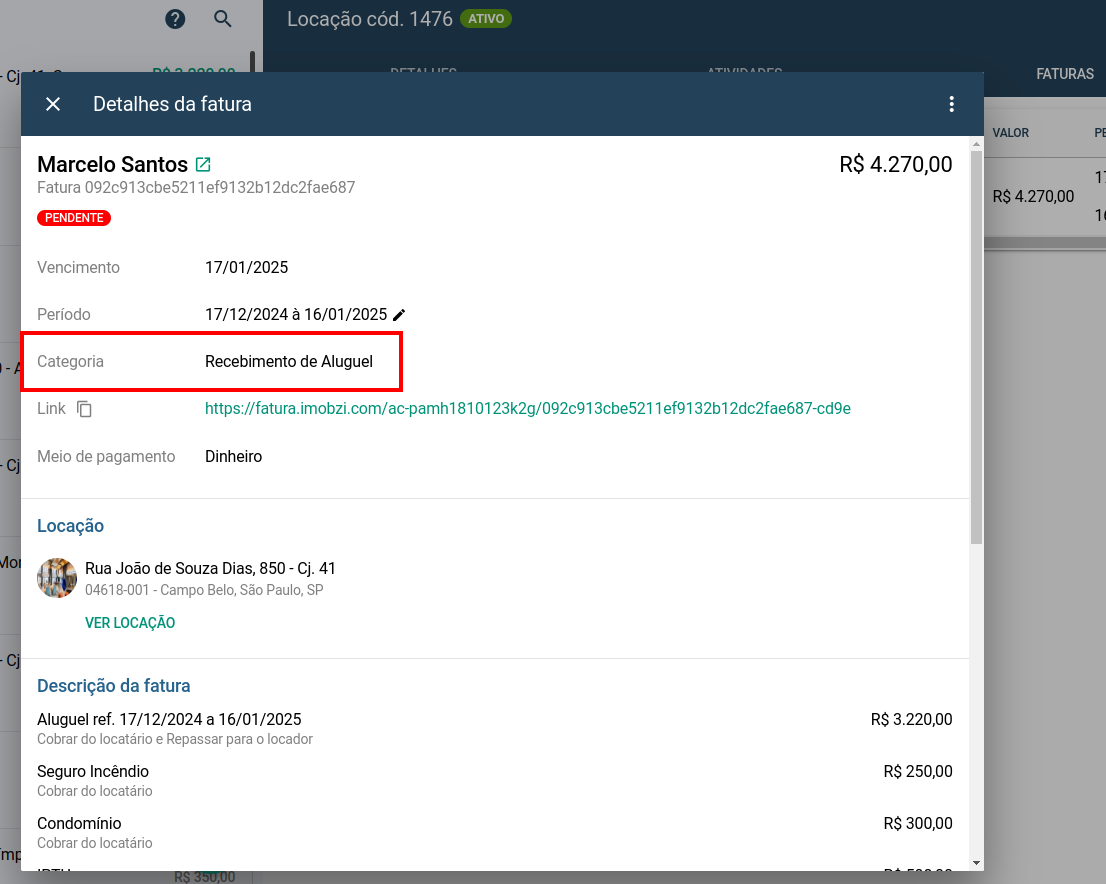Click the R$ 4.270,00 cell in background table
1106x884 pixels.
coord(1033,197)
